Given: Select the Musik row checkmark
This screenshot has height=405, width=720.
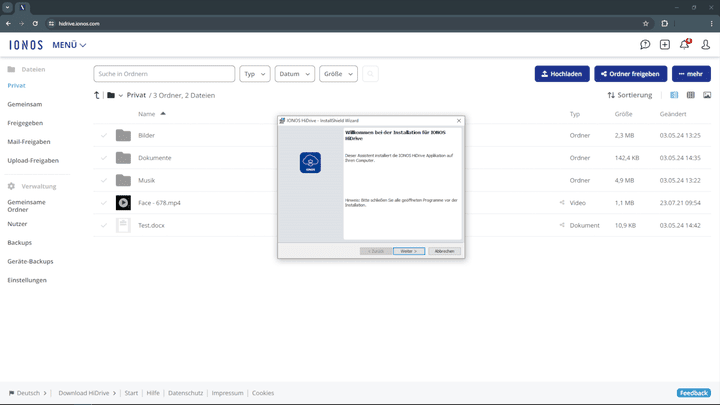Looking at the screenshot, I should tap(104, 180).
